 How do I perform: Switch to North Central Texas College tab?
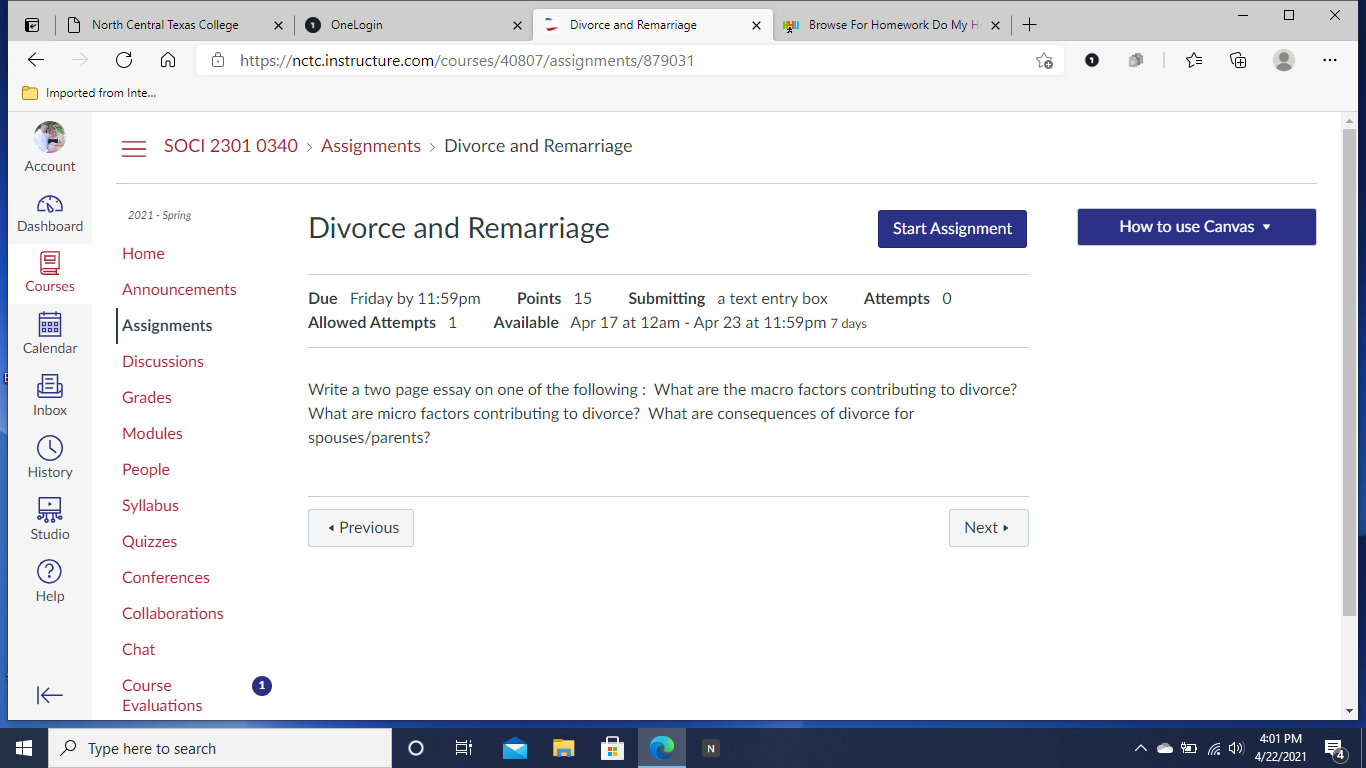pyautogui.click(x=165, y=25)
